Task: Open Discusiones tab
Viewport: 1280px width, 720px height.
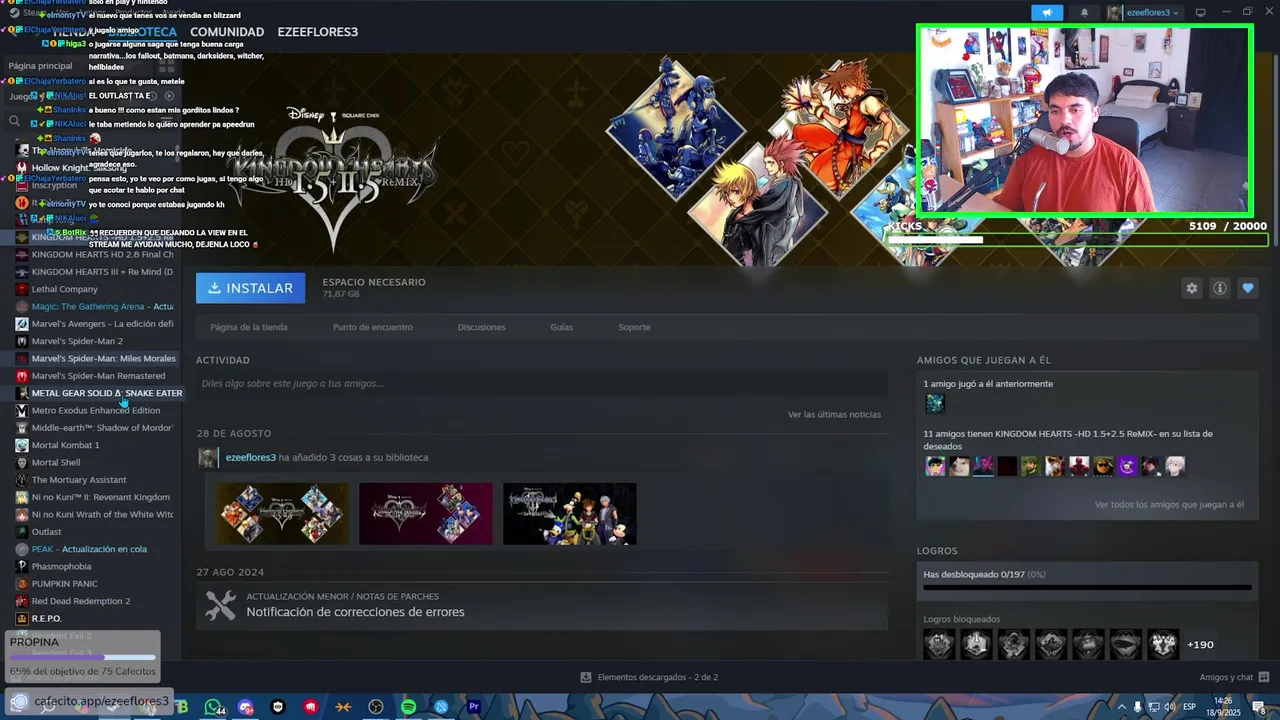Action: (481, 327)
